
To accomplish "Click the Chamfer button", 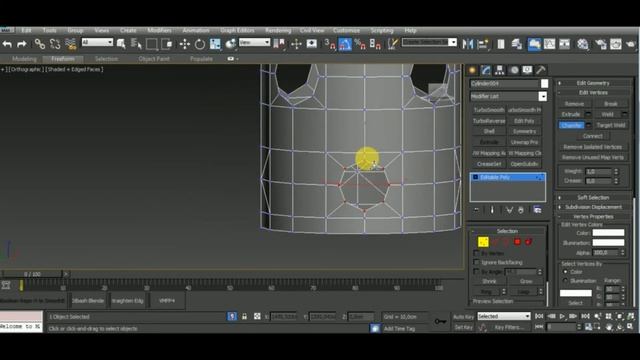I will click(571, 125).
